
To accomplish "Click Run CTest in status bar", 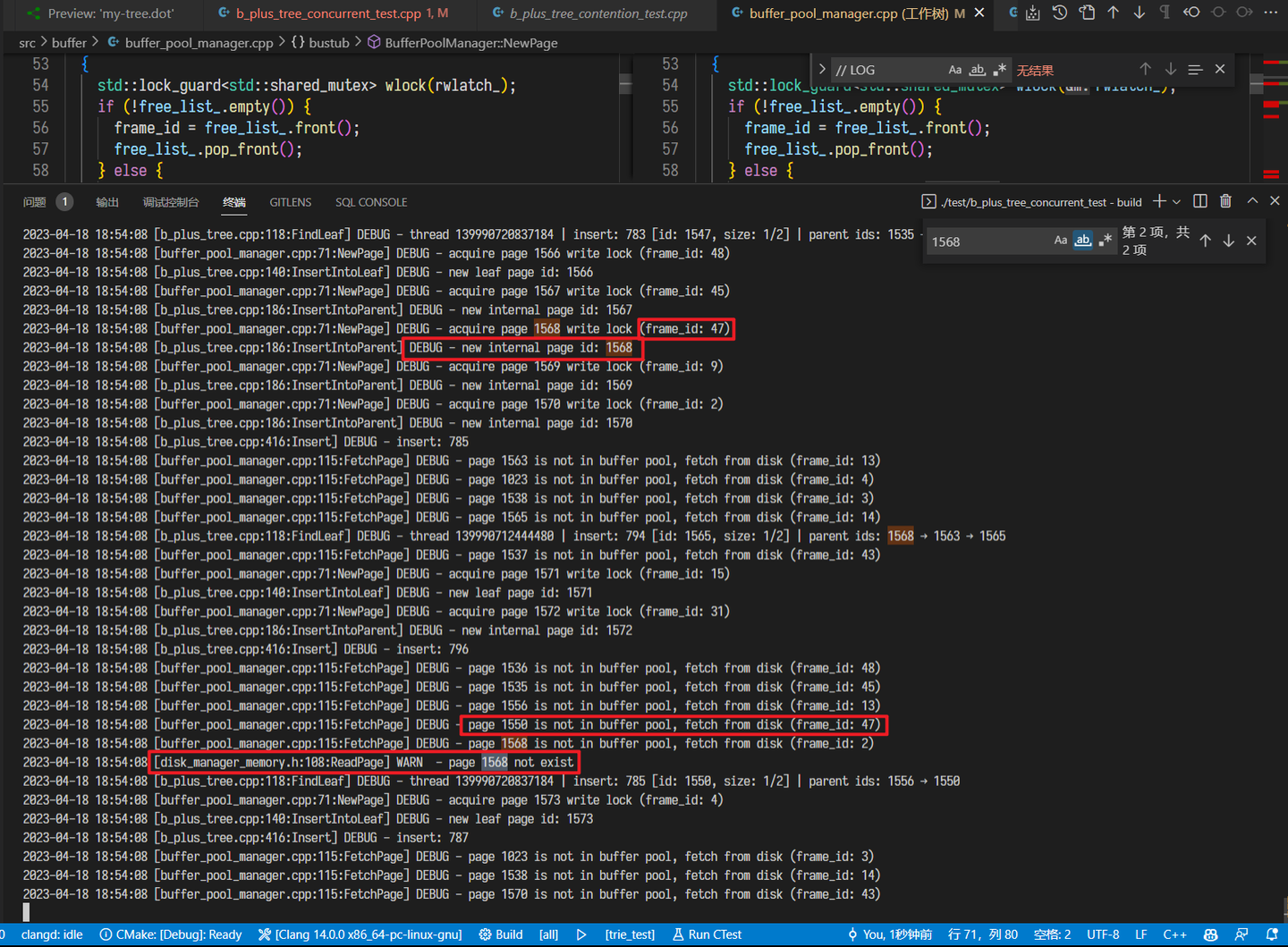I will pyautogui.click(x=707, y=934).
